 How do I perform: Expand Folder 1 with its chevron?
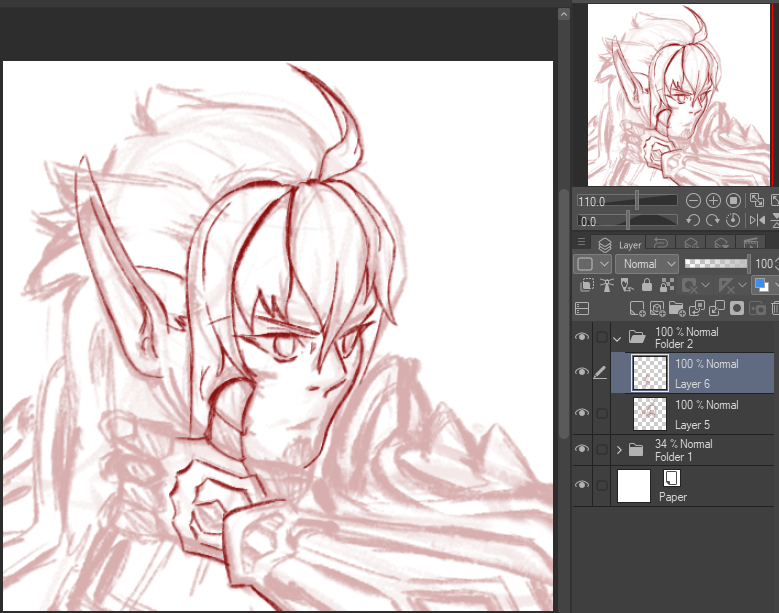(619, 450)
